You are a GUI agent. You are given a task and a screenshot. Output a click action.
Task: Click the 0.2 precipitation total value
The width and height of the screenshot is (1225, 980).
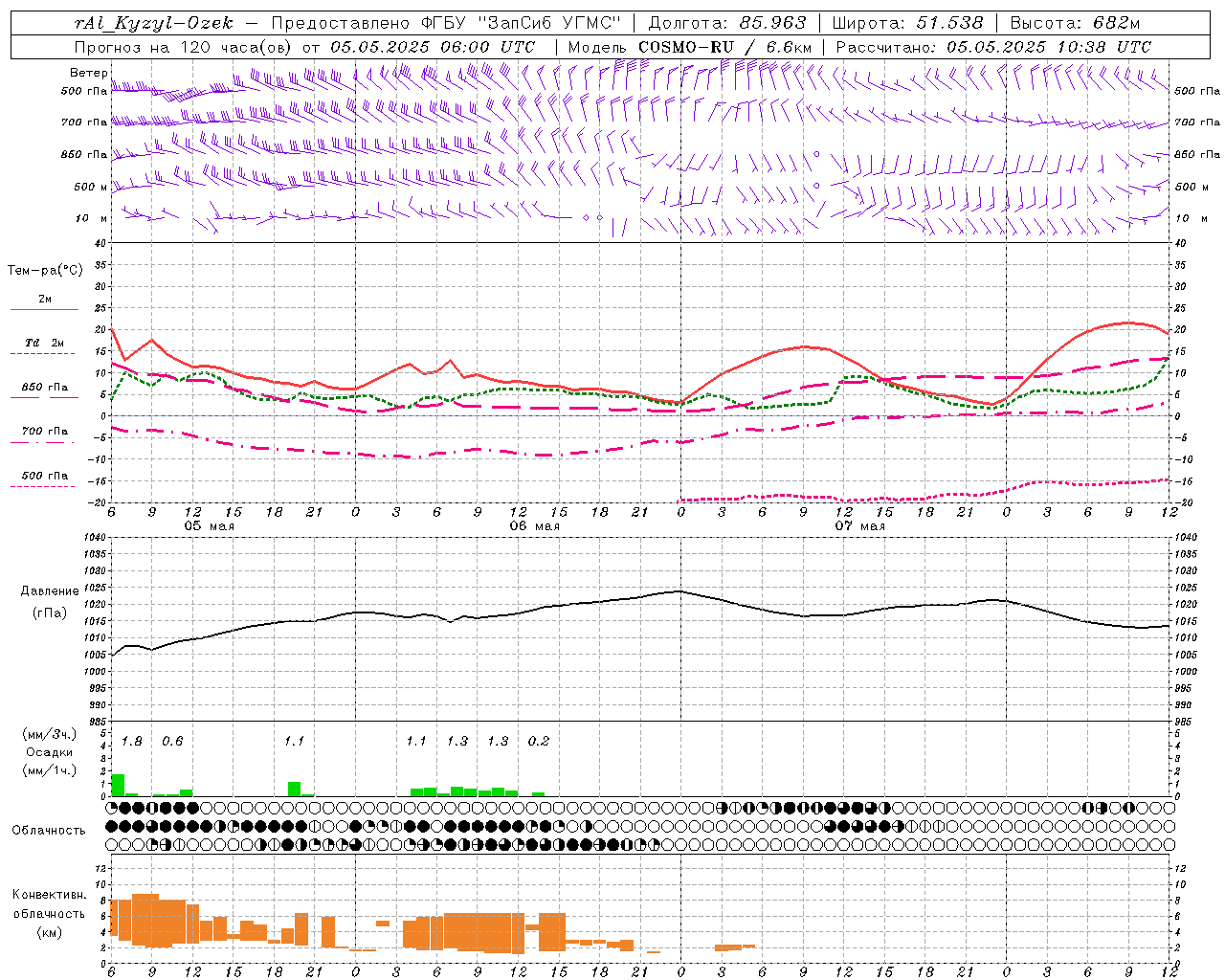[x=539, y=741]
